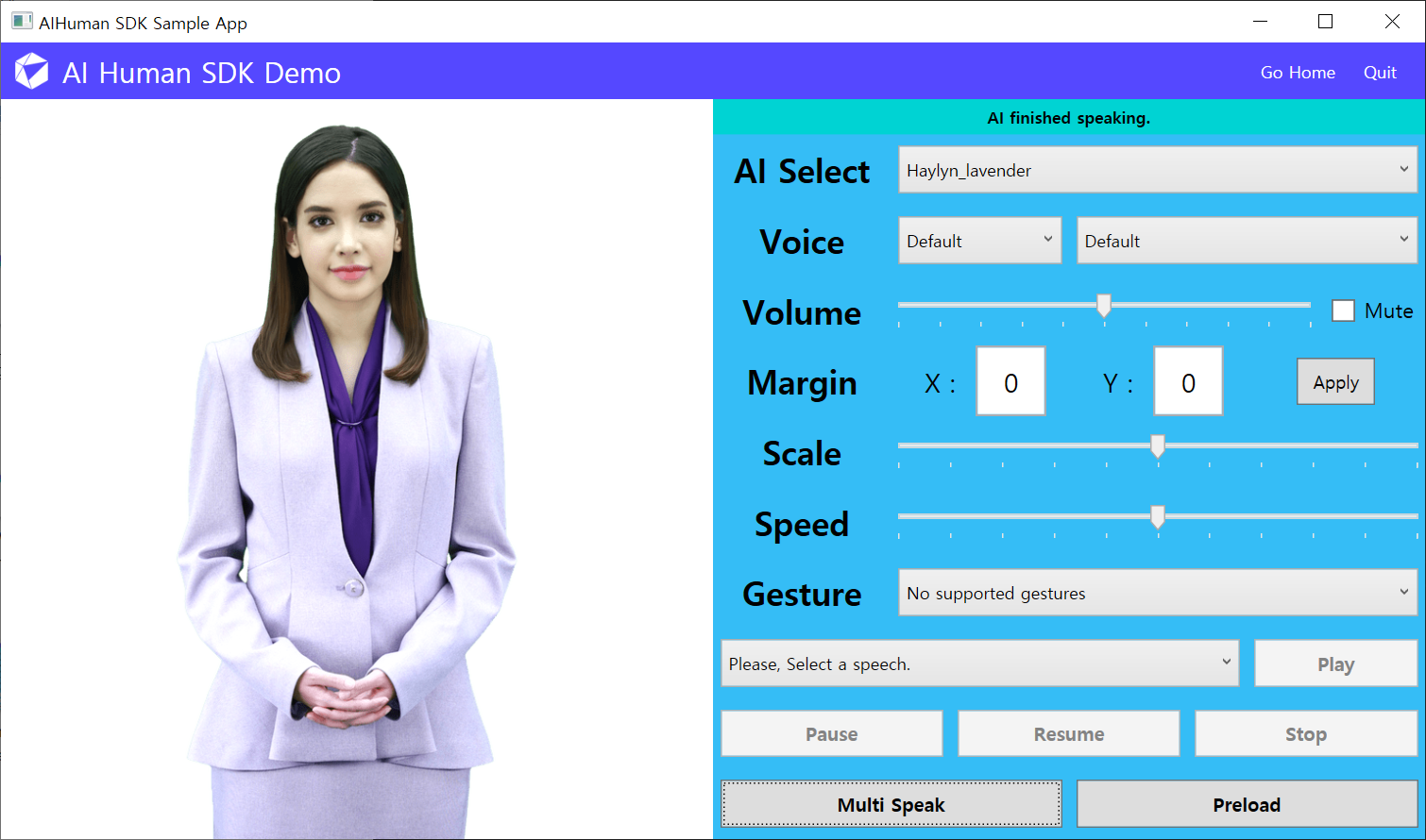Image resolution: width=1426 pixels, height=840 pixels.
Task: Click the app icon in title bar
Action: point(22,22)
